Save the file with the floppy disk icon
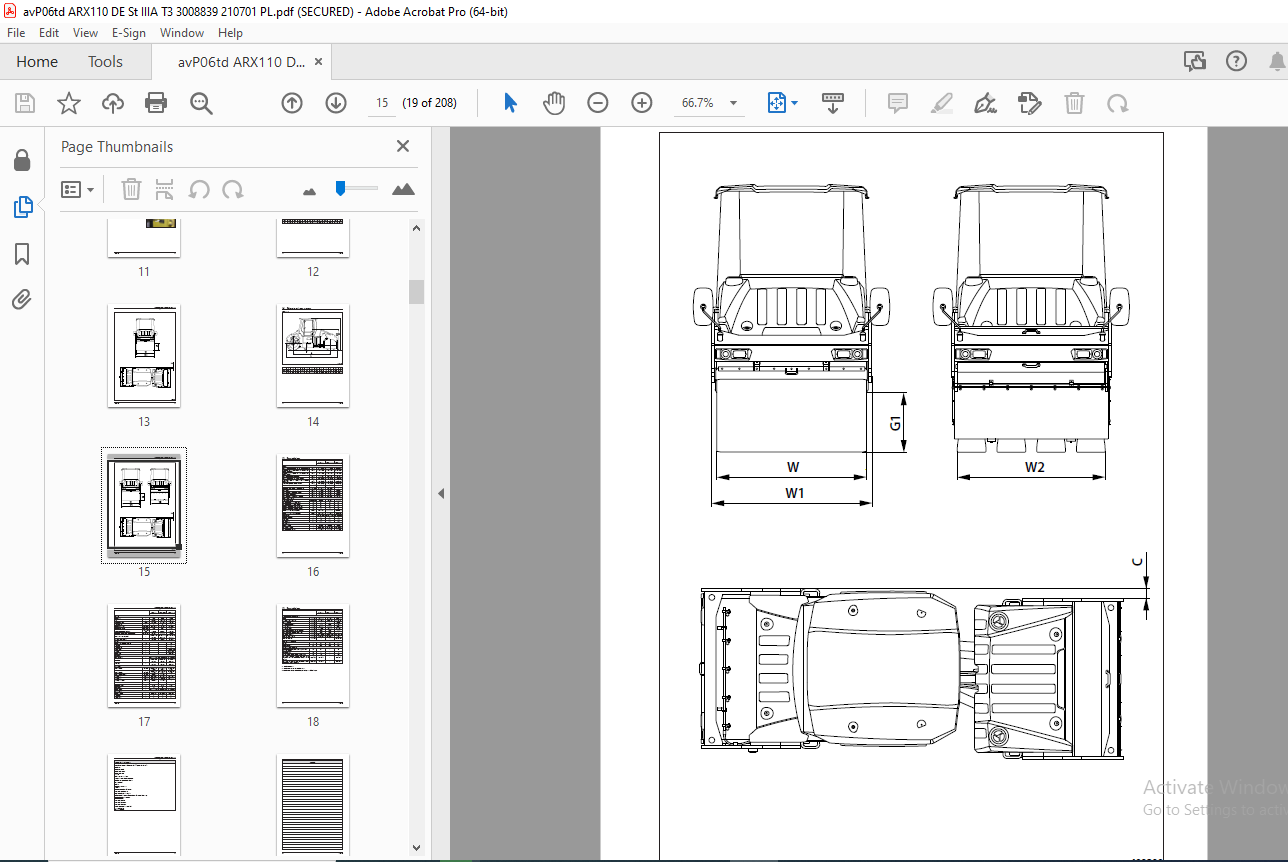1288x862 pixels. click(25, 103)
